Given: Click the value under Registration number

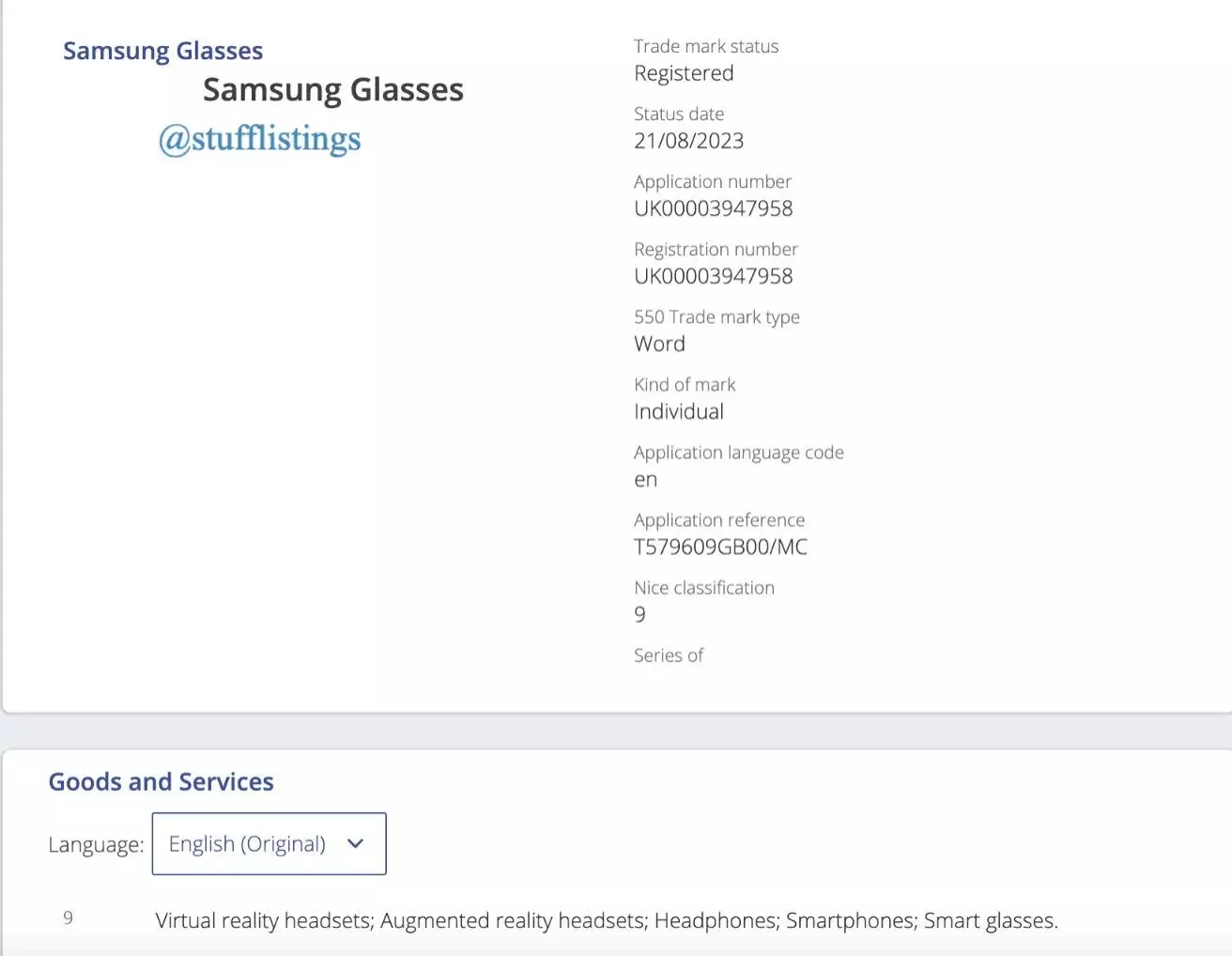Looking at the screenshot, I should [713, 276].
